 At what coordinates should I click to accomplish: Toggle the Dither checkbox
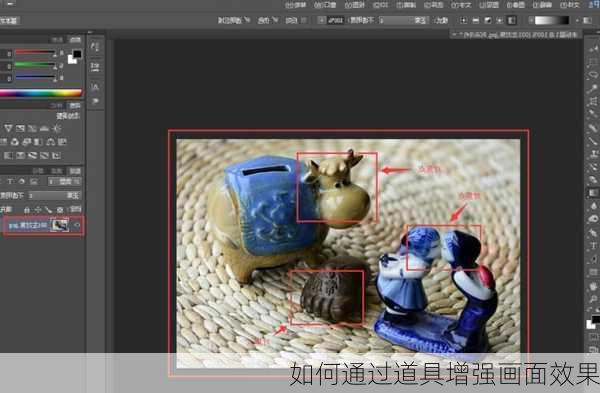point(276,20)
